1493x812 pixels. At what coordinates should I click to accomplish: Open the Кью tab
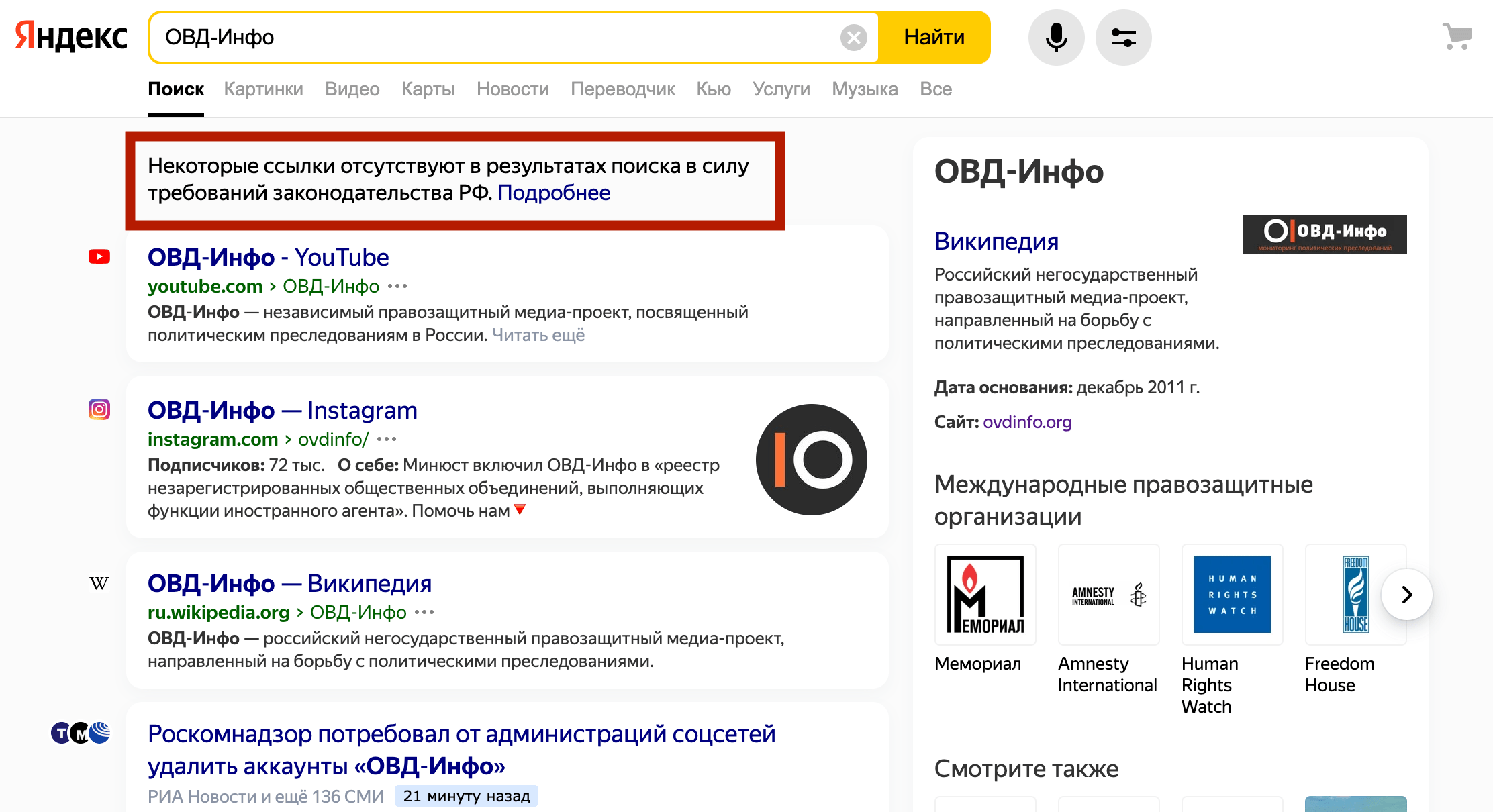pyautogui.click(x=714, y=89)
